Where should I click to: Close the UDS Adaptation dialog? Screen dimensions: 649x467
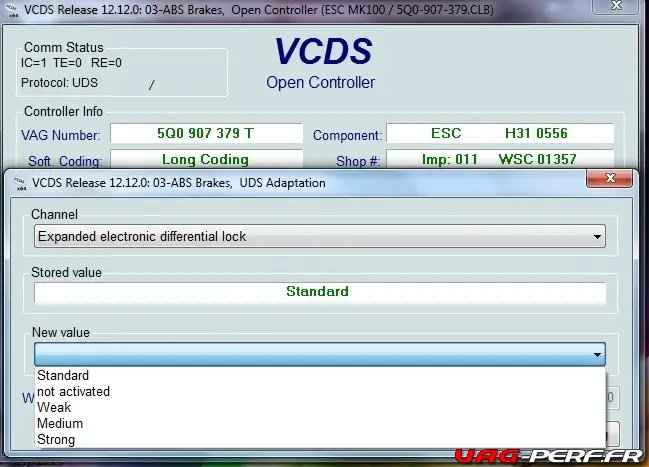(x=609, y=178)
